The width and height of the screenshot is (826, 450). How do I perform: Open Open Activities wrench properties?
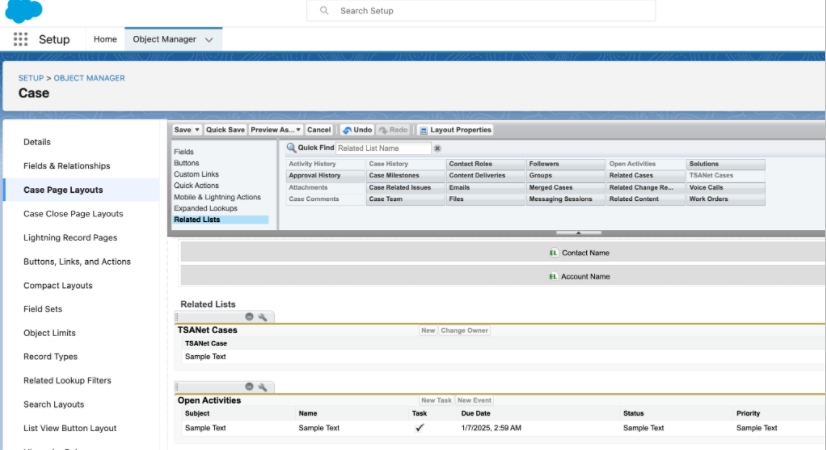click(x=262, y=387)
